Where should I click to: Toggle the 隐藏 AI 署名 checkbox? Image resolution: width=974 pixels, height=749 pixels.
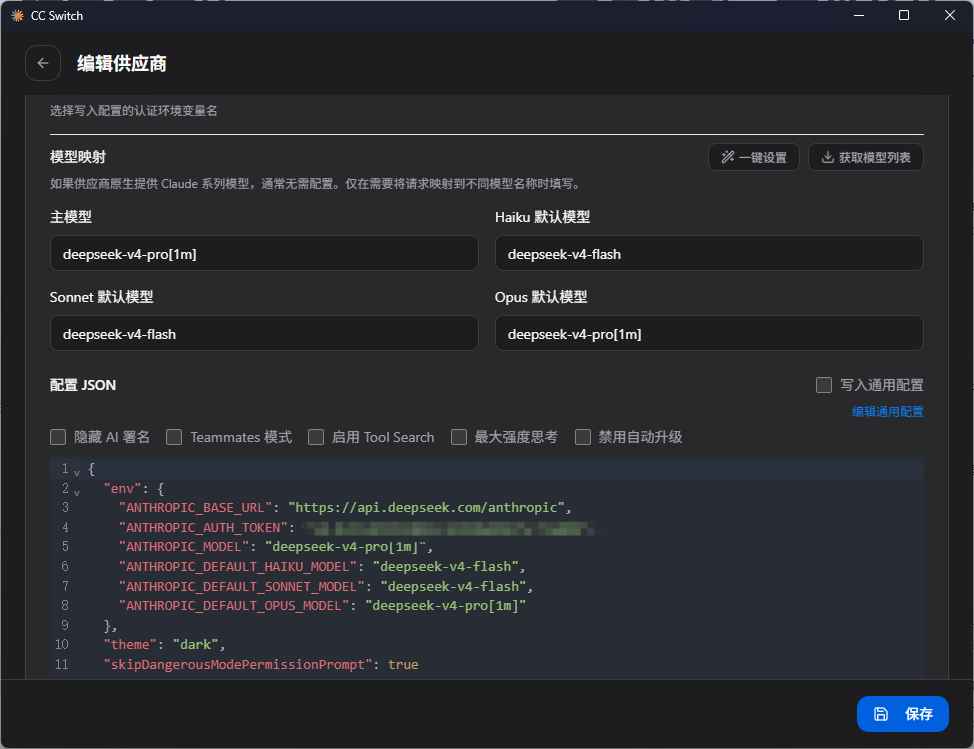click(58, 437)
